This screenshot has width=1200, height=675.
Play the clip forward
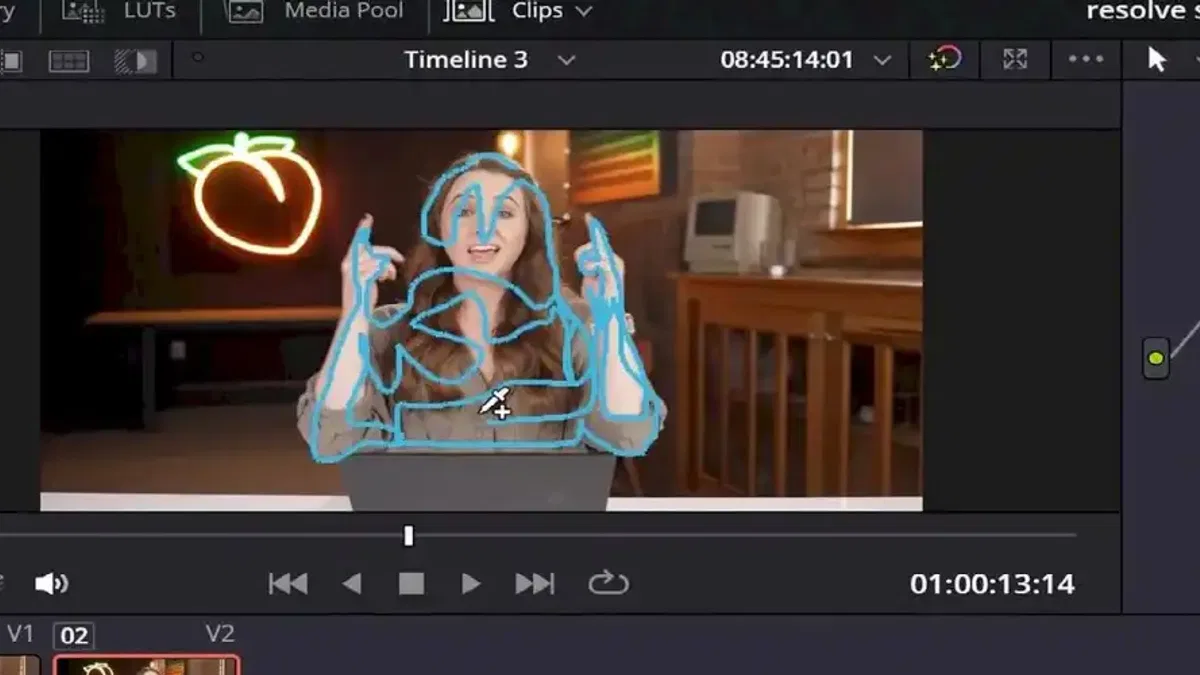pyautogui.click(x=471, y=583)
